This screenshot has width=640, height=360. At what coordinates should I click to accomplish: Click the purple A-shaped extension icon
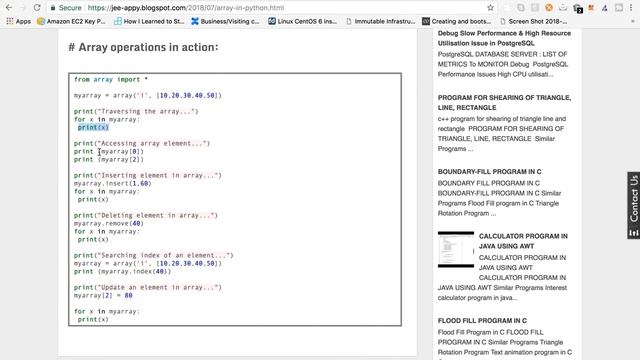604,8
